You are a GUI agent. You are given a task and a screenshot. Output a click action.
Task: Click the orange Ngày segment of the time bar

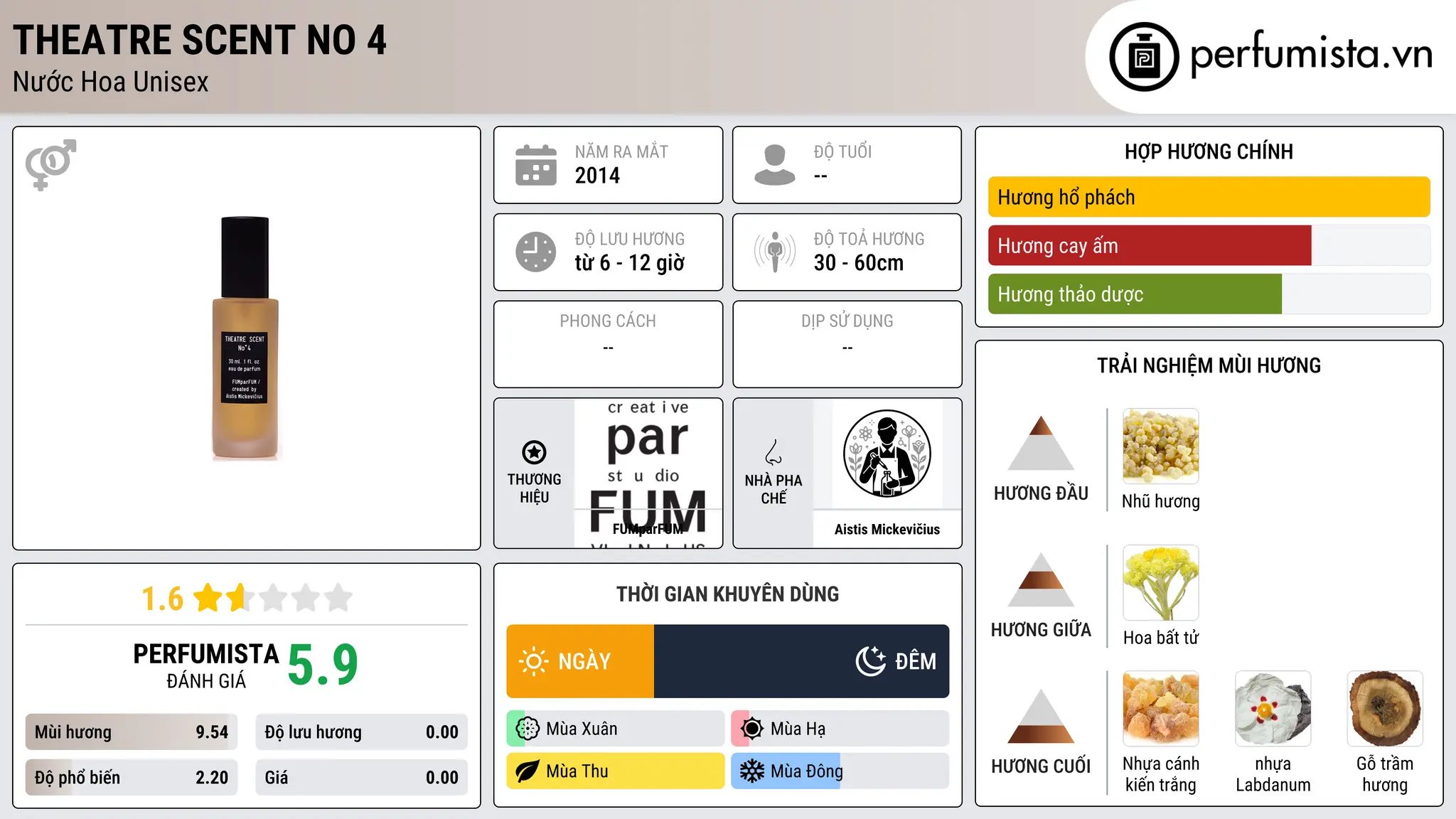point(580,661)
